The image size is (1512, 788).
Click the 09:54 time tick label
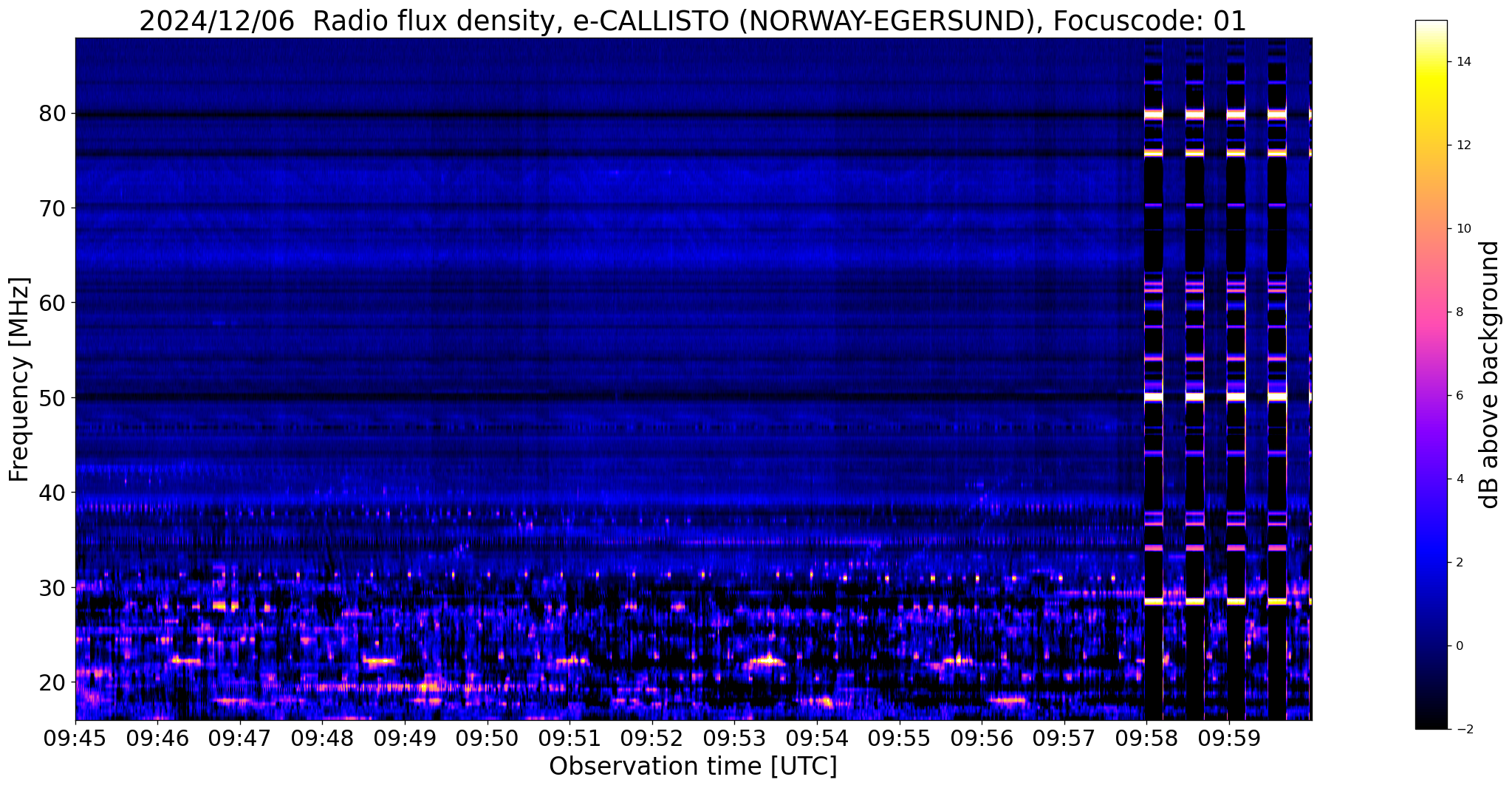(x=817, y=739)
